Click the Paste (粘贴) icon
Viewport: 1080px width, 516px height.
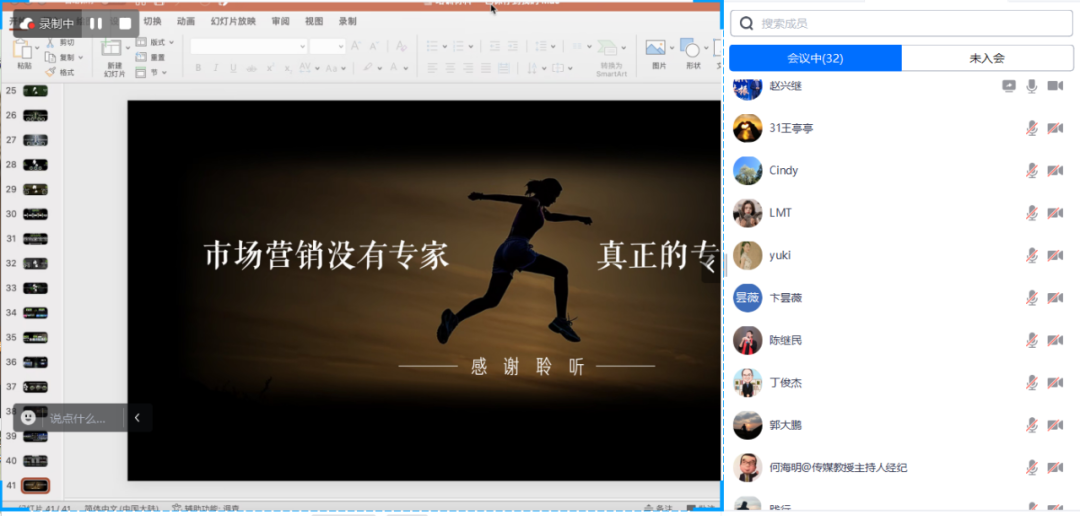click(24, 52)
